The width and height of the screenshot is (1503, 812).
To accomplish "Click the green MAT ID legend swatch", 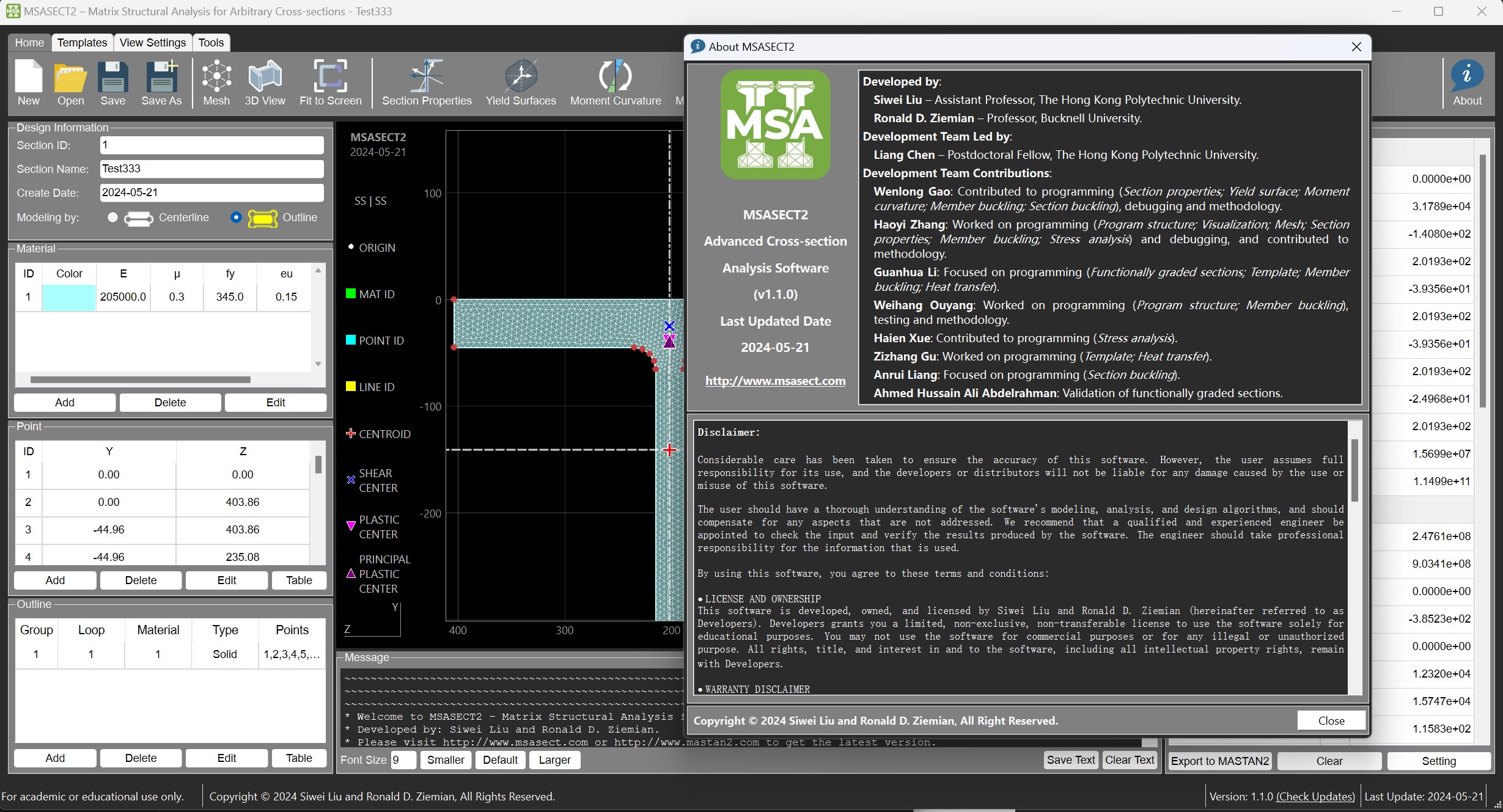I will [x=351, y=293].
